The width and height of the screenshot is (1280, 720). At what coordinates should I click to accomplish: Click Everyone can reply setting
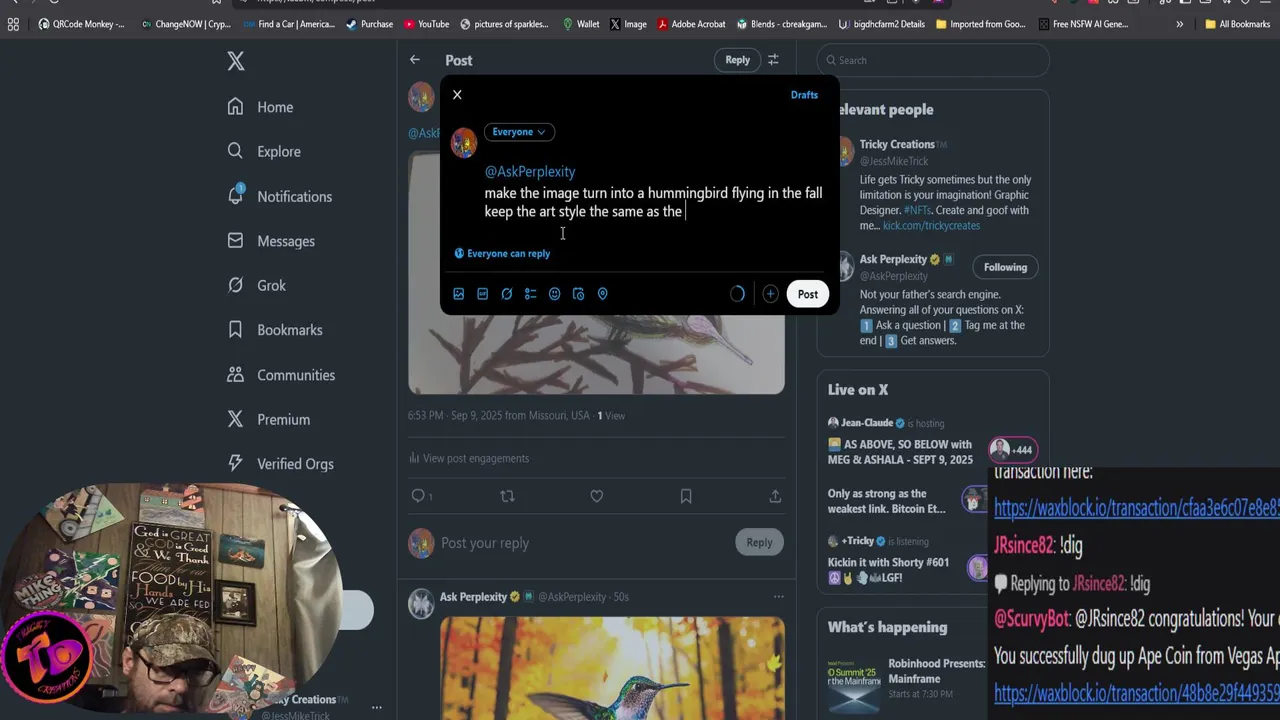point(502,253)
